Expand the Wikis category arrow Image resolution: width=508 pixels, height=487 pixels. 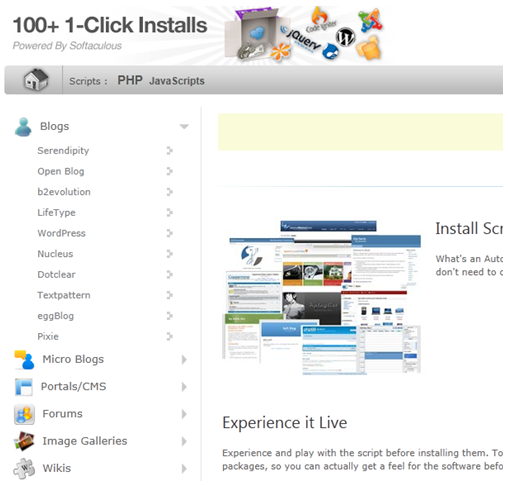[x=184, y=469]
